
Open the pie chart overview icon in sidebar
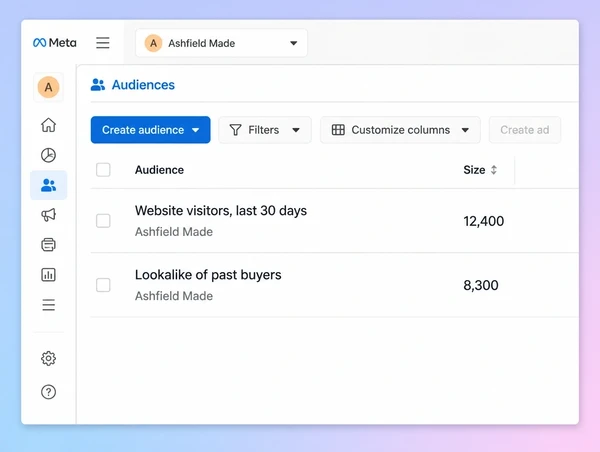(x=48, y=155)
